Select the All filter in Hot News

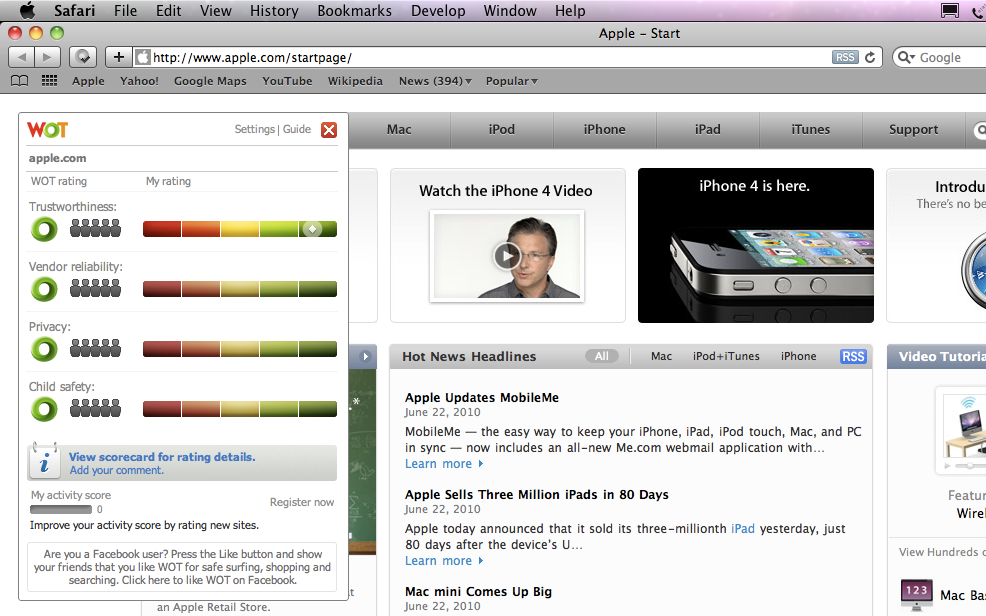click(602, 356)
